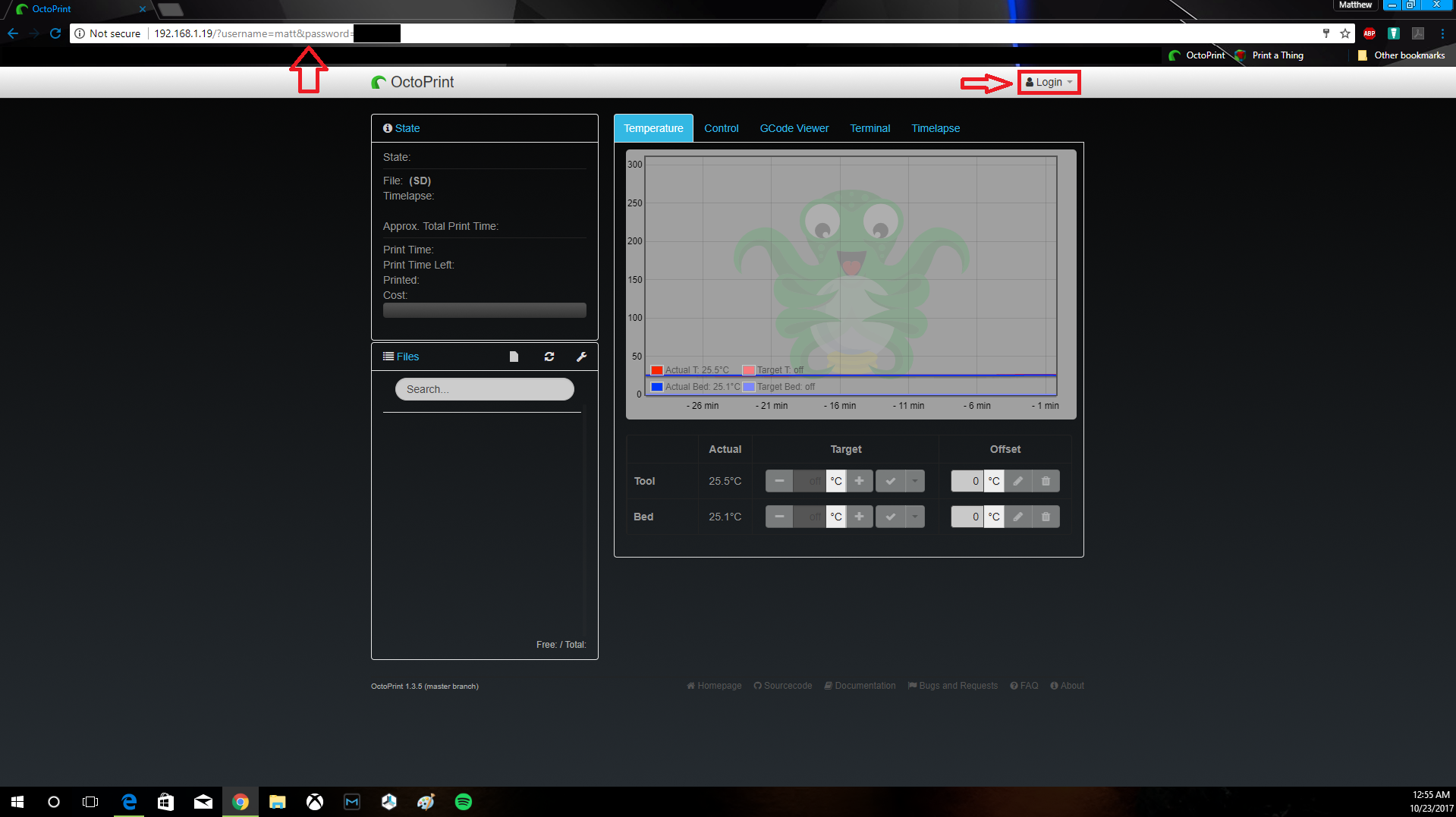Increase Tool target temperature with plus
1456x817 pixels.
tap(860, 481)
